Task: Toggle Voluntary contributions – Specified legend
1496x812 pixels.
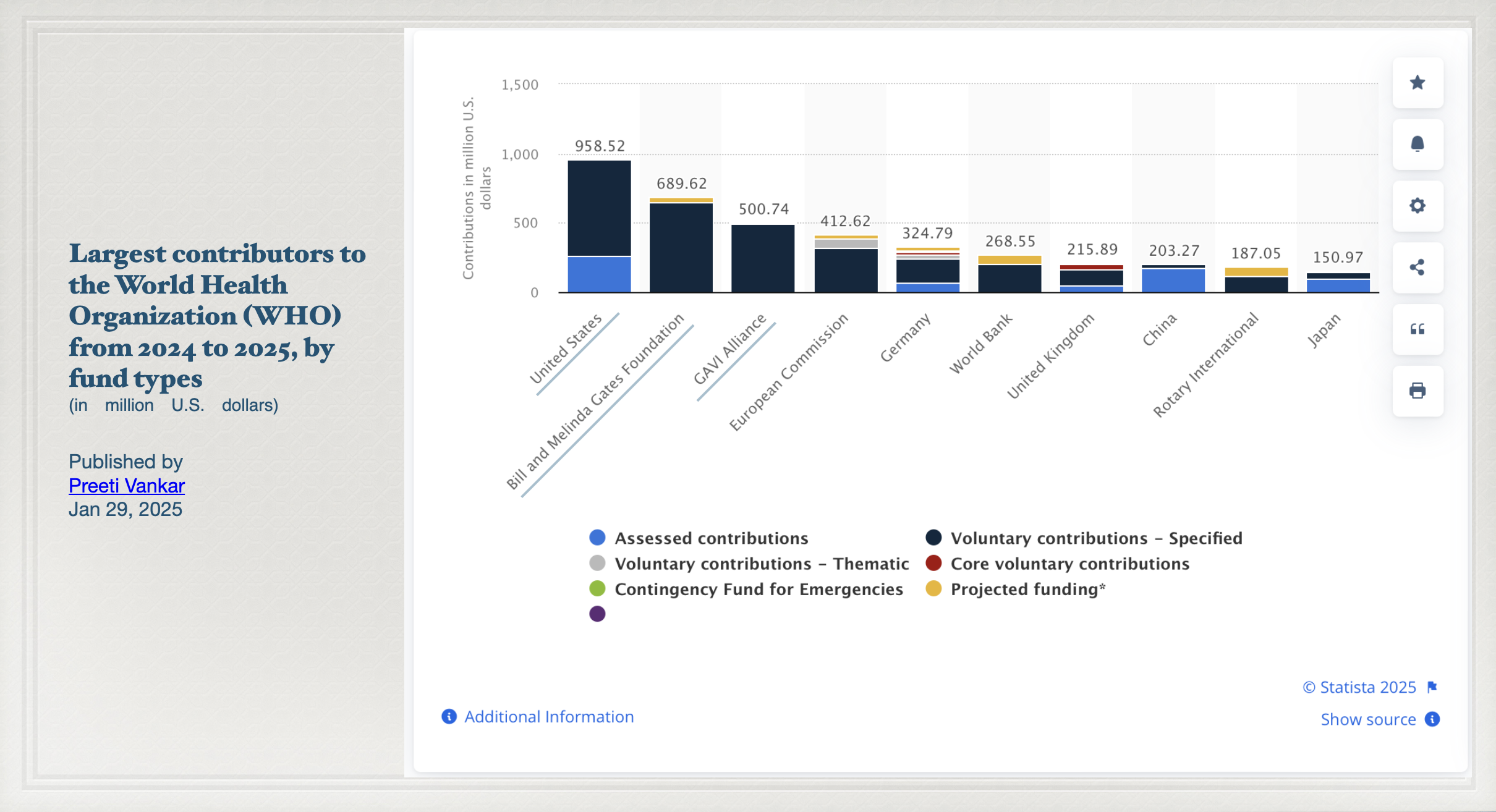Action: [1096, 538]
